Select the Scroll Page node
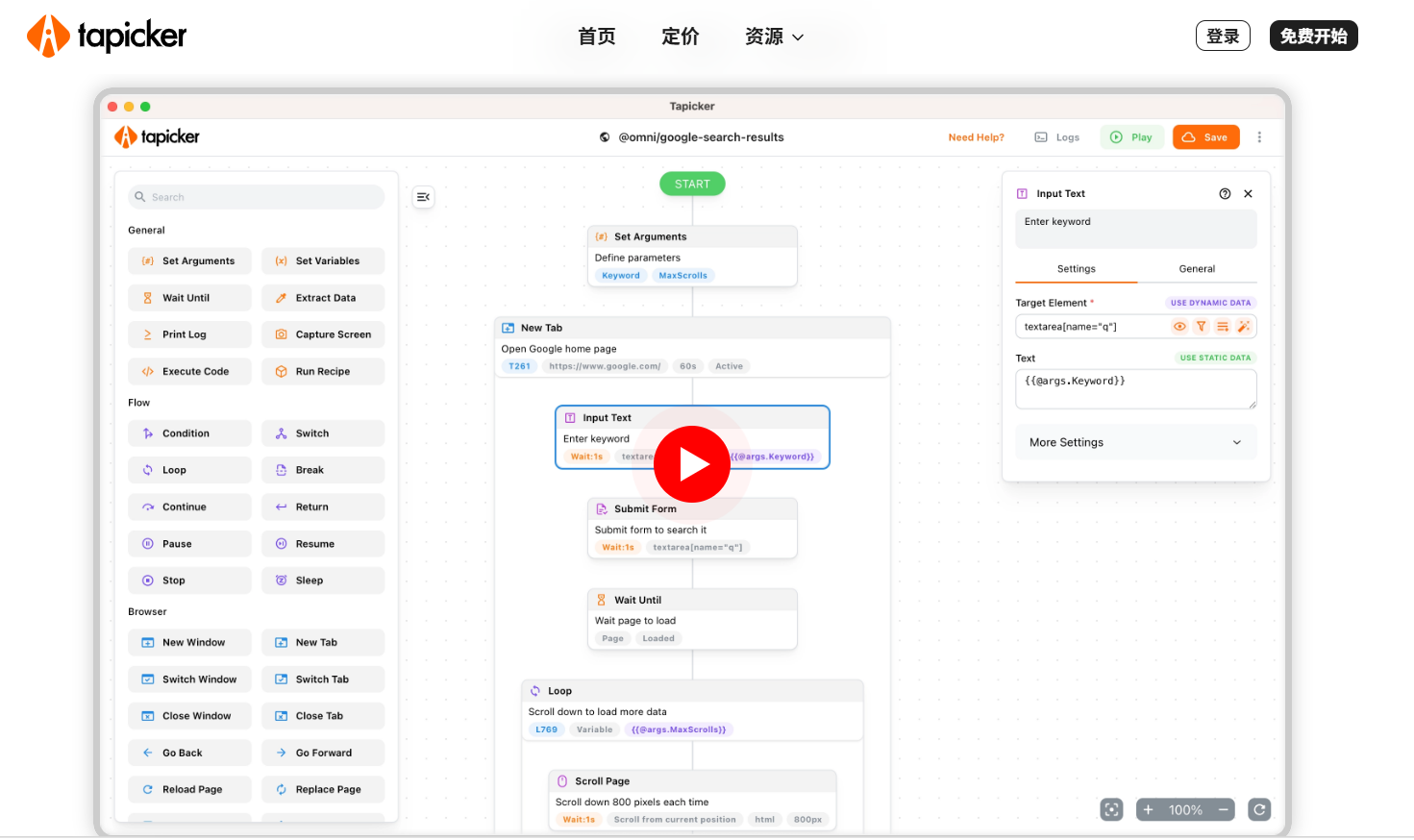 (x=692, y=800)
